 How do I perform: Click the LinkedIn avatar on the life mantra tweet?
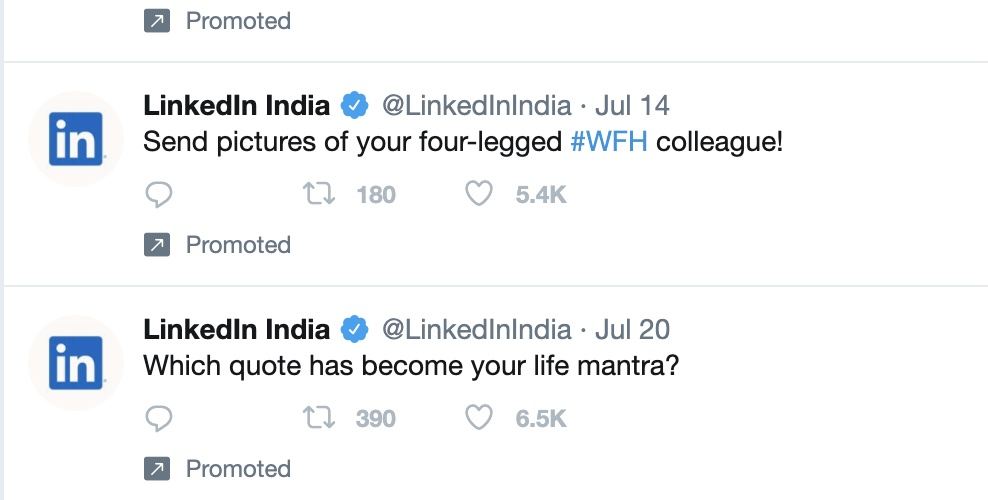75,363
